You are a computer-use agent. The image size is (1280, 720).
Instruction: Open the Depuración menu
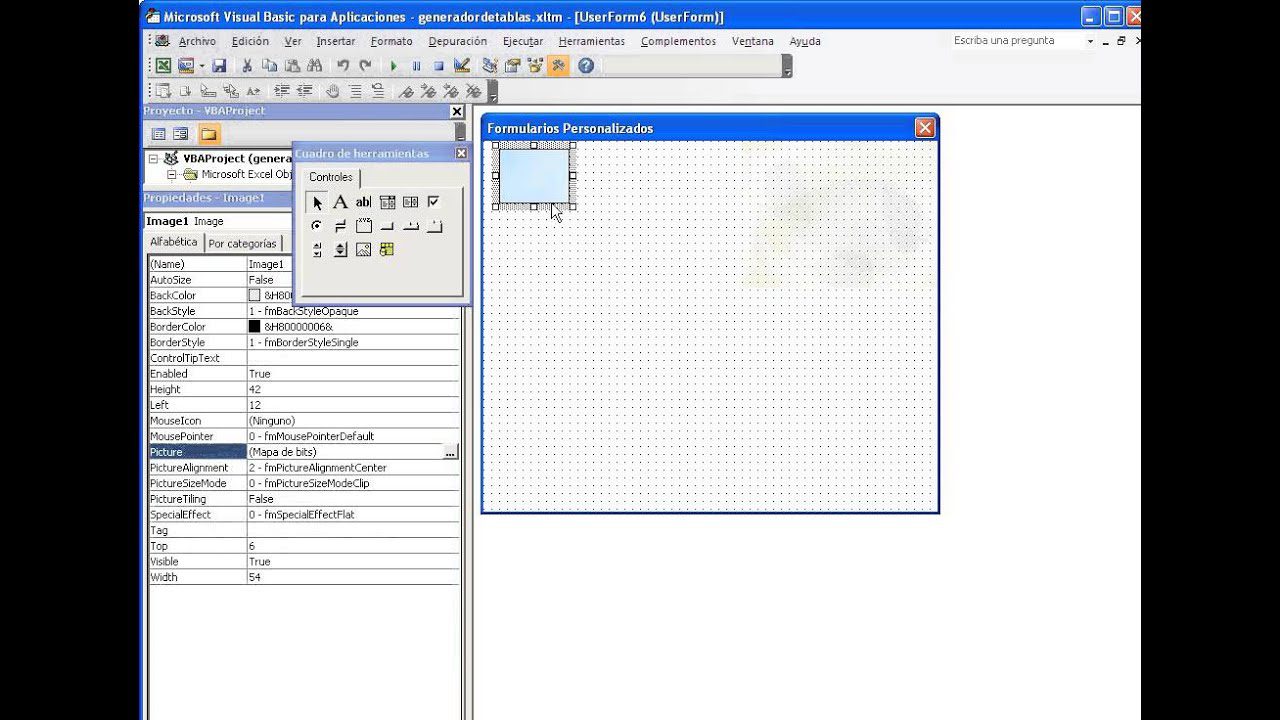tap(457, 41)
